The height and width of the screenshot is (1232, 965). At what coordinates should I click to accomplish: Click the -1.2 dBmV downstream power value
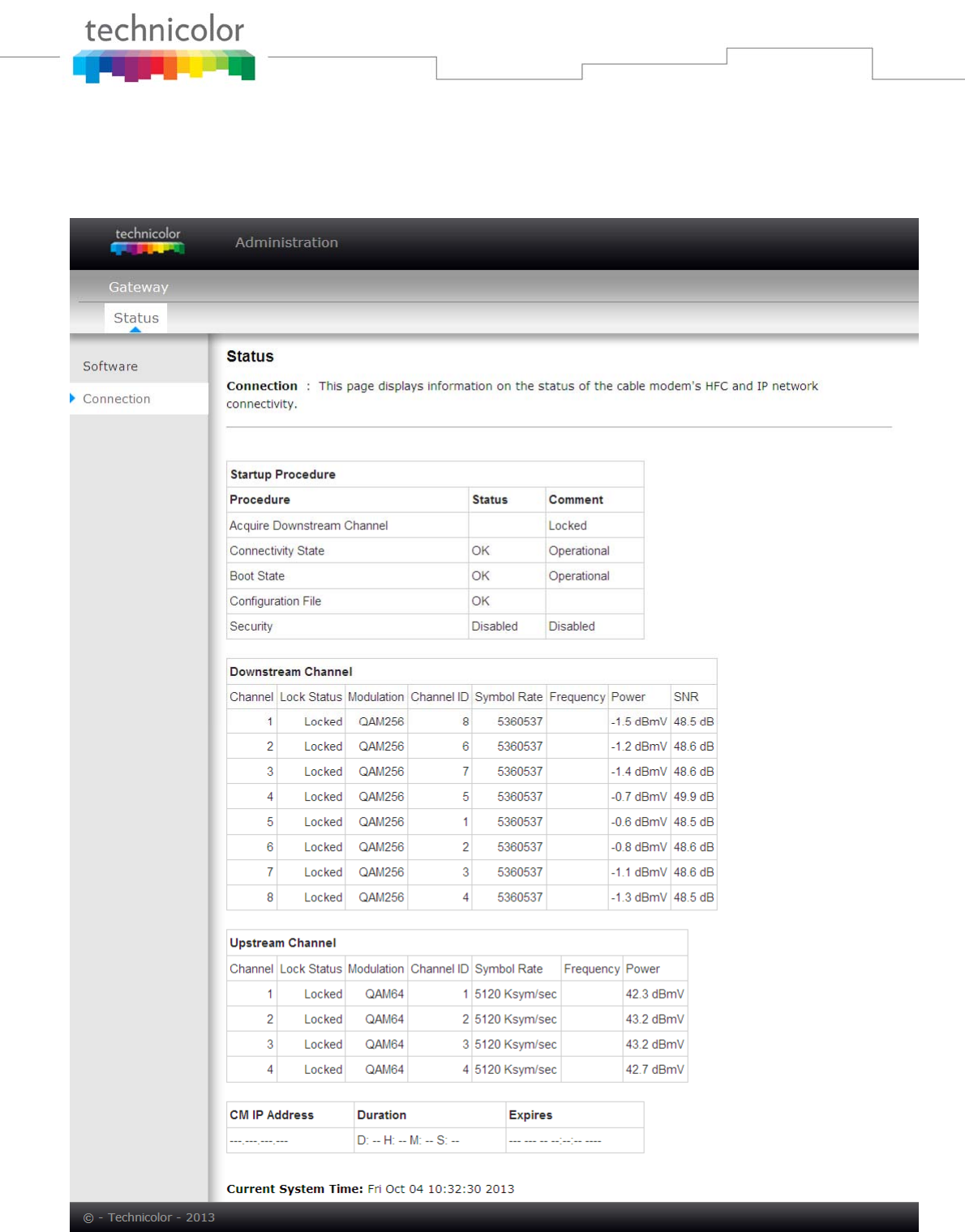click(639, 746)
